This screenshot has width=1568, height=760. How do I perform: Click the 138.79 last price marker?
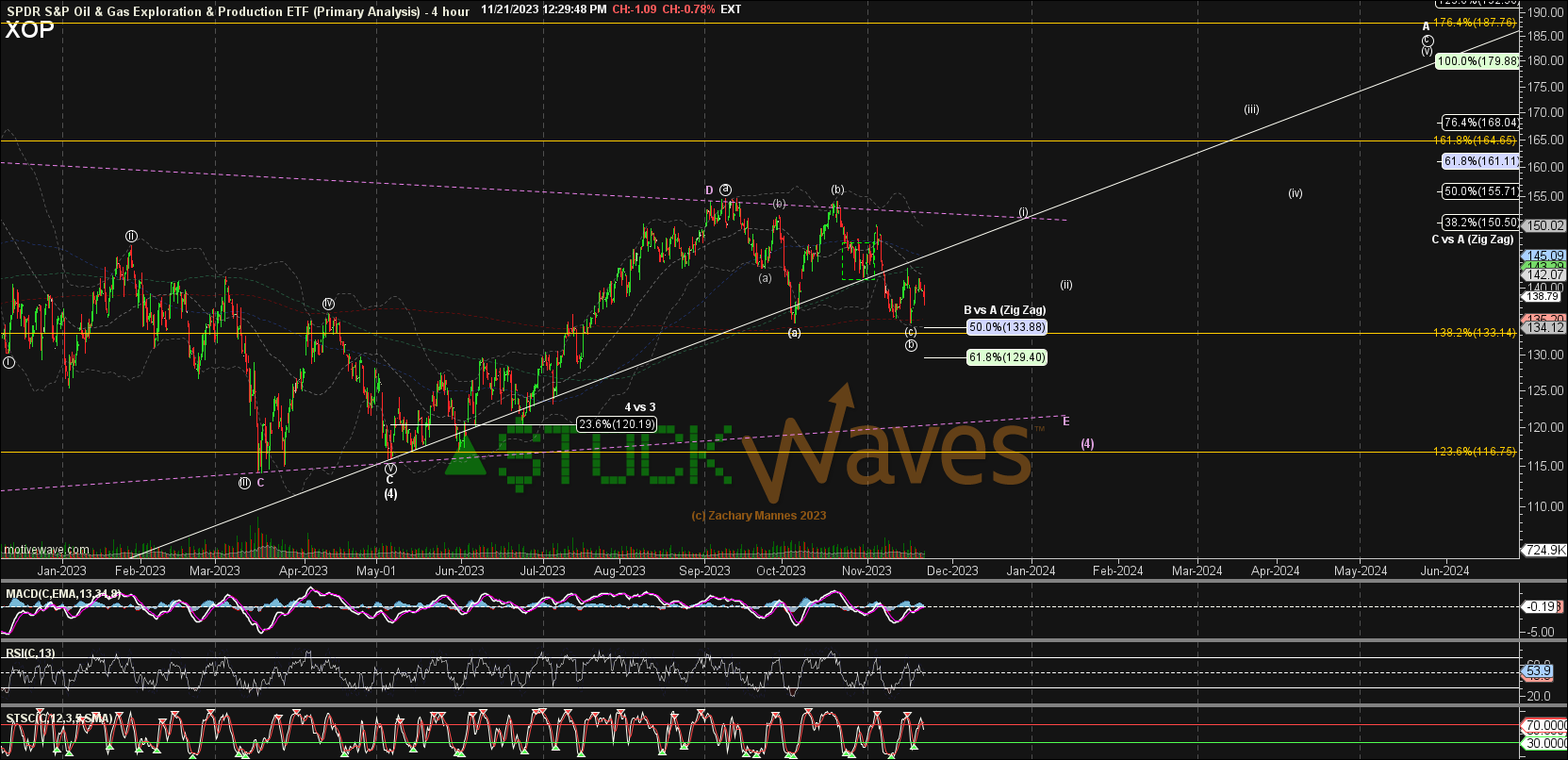1543,296
